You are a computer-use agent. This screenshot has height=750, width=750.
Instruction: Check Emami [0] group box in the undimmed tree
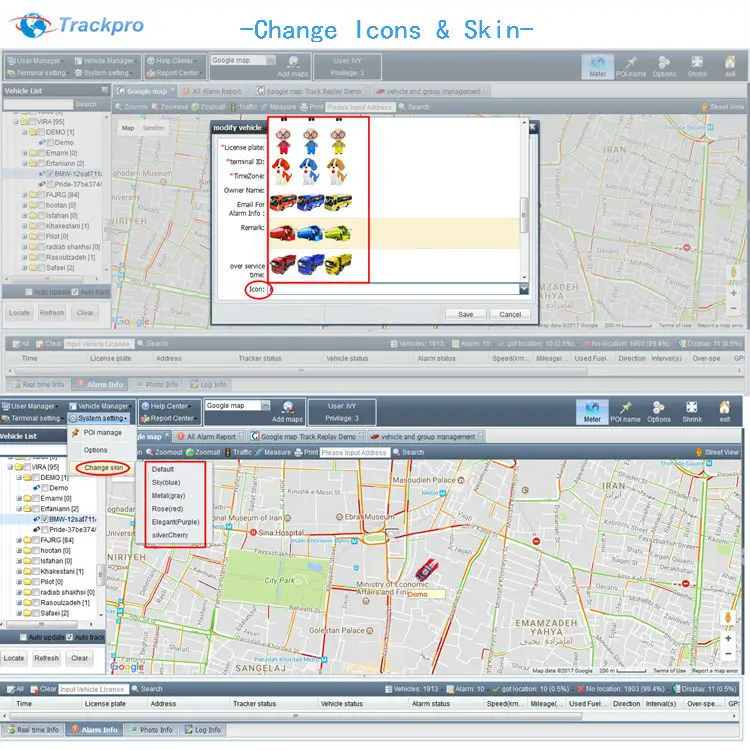point(36,498)
